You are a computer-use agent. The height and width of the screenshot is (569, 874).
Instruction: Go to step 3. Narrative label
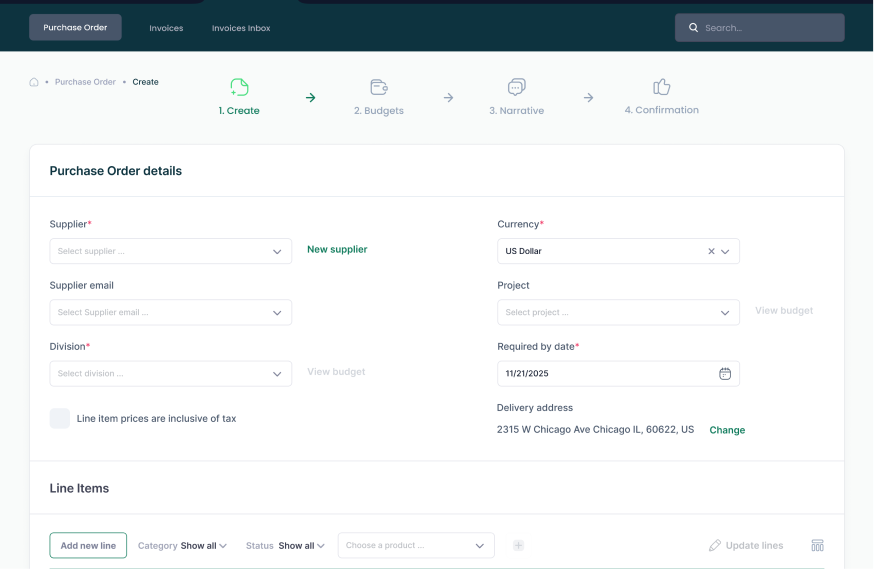[x=517, y=110]
